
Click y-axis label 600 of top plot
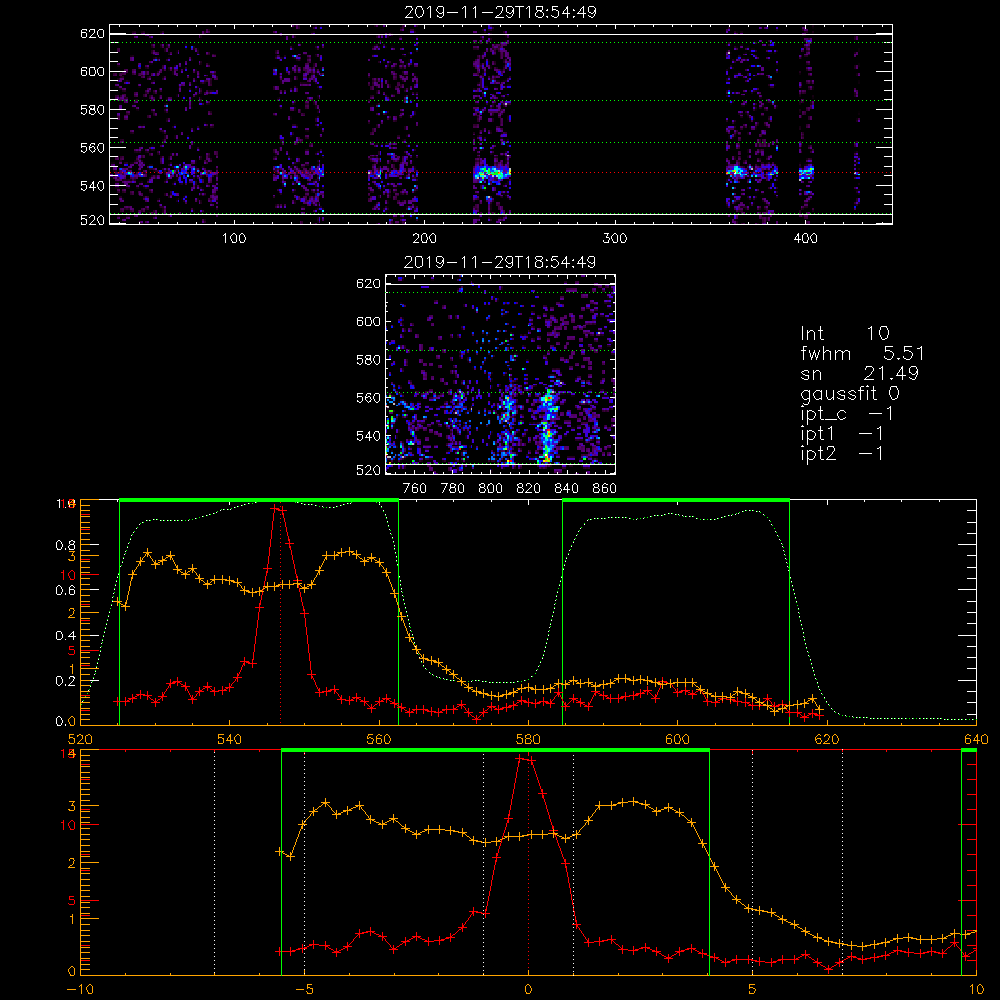coord(92,71)
